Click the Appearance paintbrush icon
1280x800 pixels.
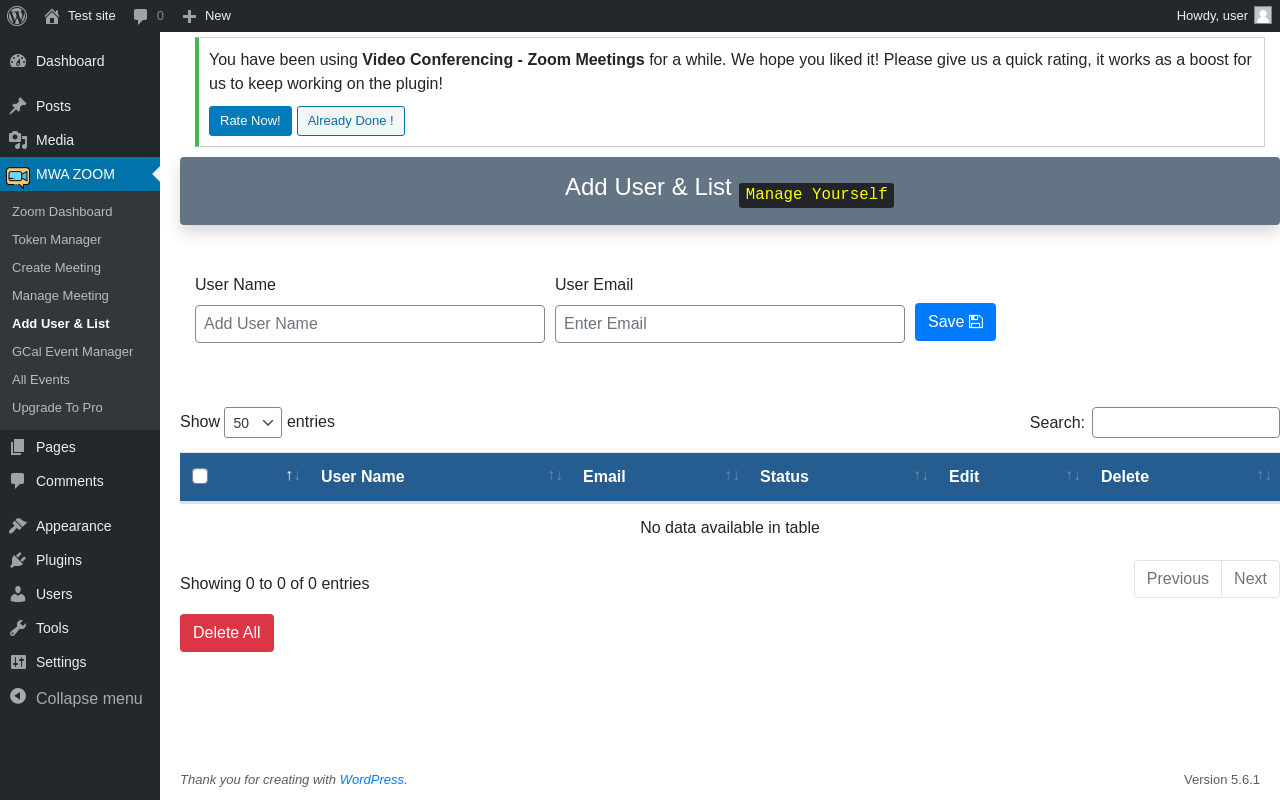(18, 526)
